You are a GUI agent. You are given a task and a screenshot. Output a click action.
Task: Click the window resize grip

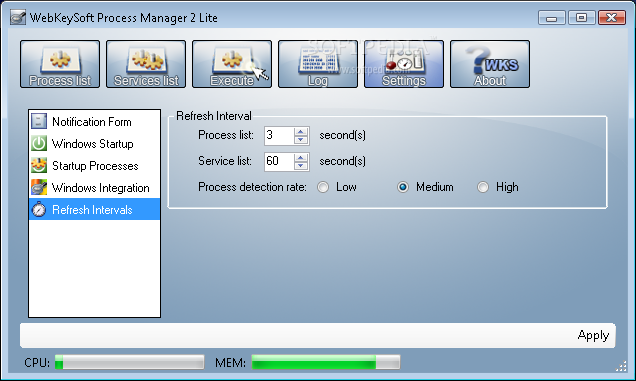pos(621,366)
